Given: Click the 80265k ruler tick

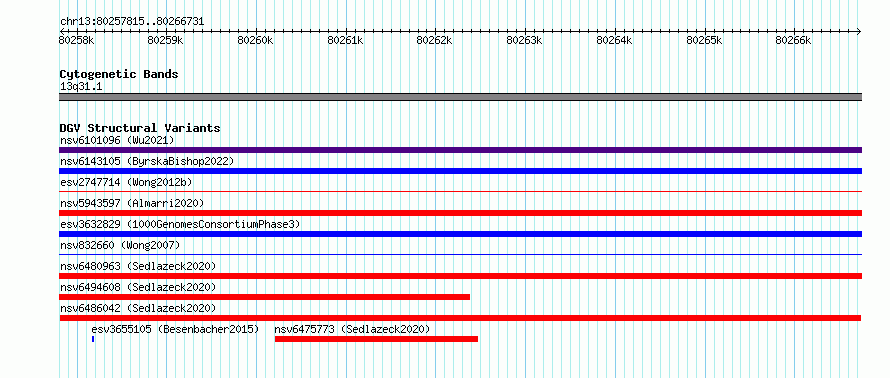Looking at the screenshot, I should [704, 40].
